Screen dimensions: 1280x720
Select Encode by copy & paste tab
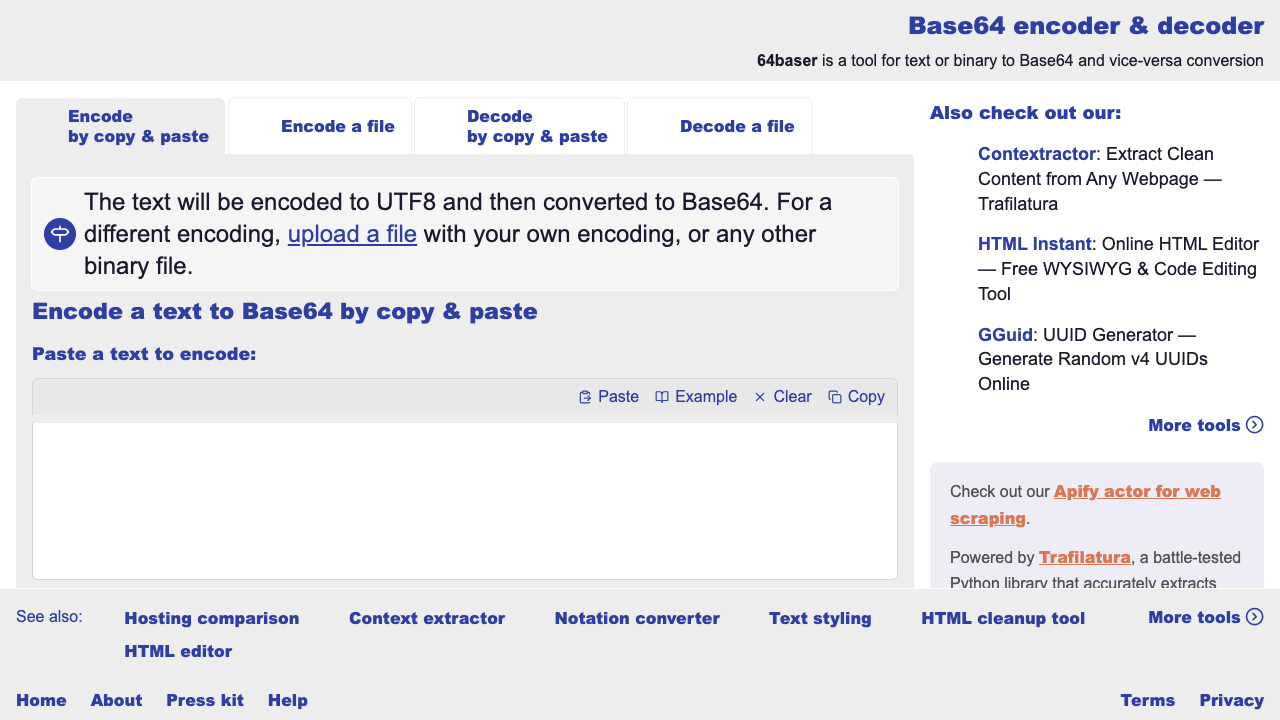pyautogui.click(x=138, y=126)
